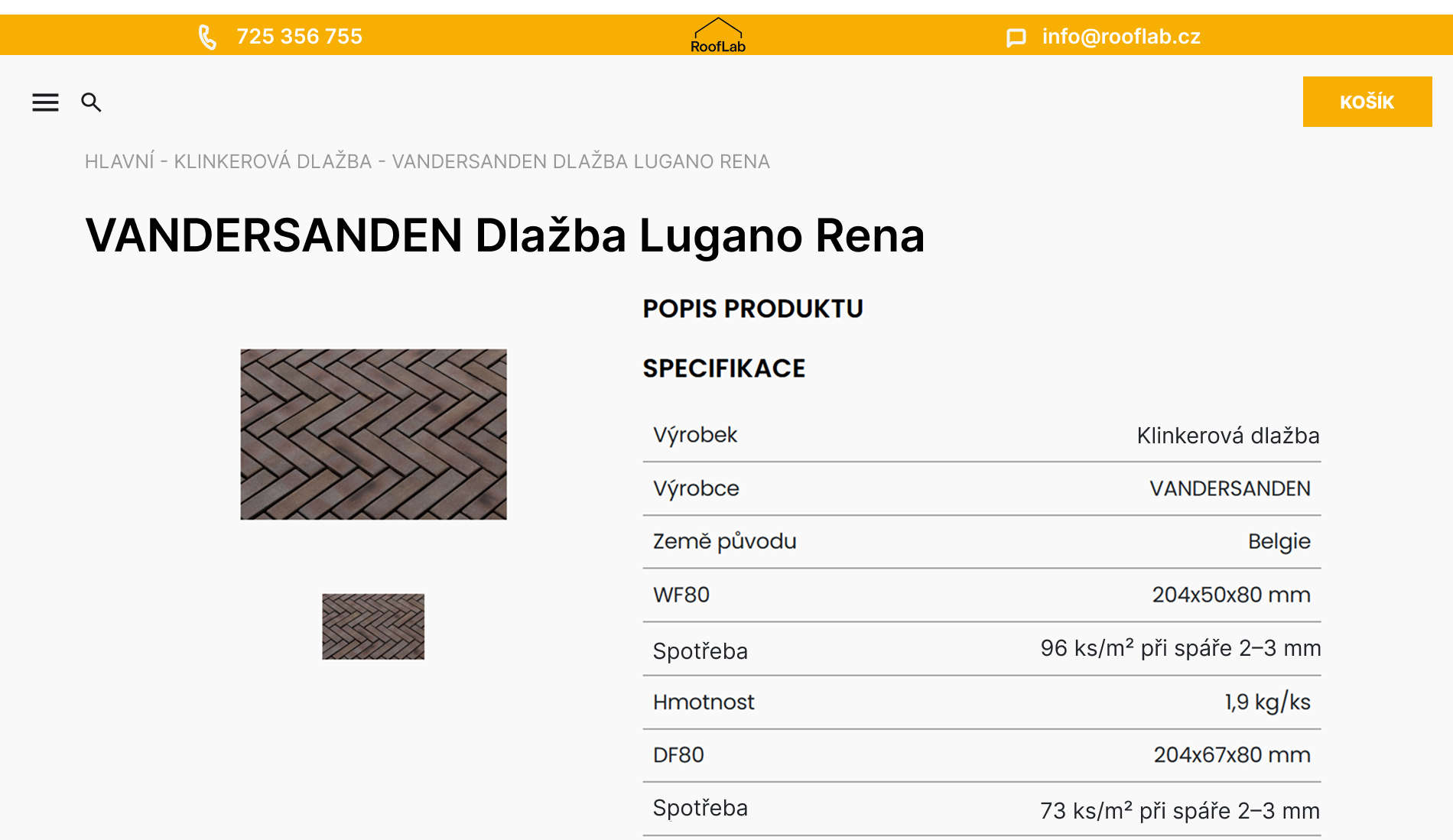The height and width of the screenshot is (840, 1453).
Task: Select the DF80 204x67x80 mm row
Action: pyautogui.click(x=982, y=755)
